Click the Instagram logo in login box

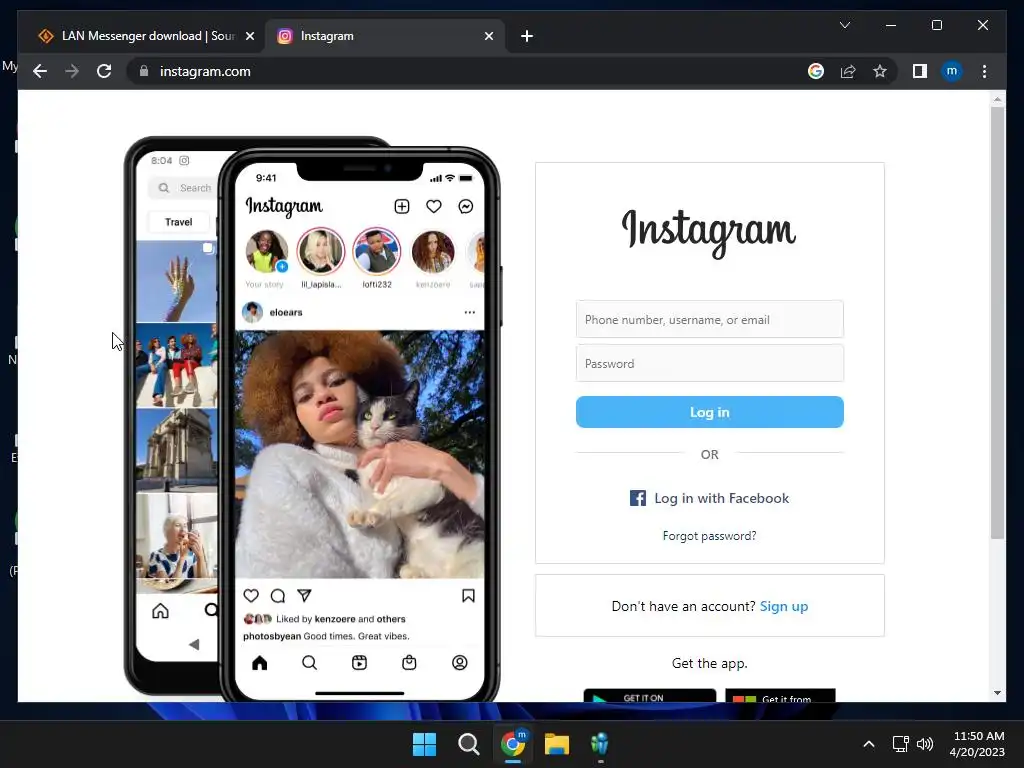point(709,232)
